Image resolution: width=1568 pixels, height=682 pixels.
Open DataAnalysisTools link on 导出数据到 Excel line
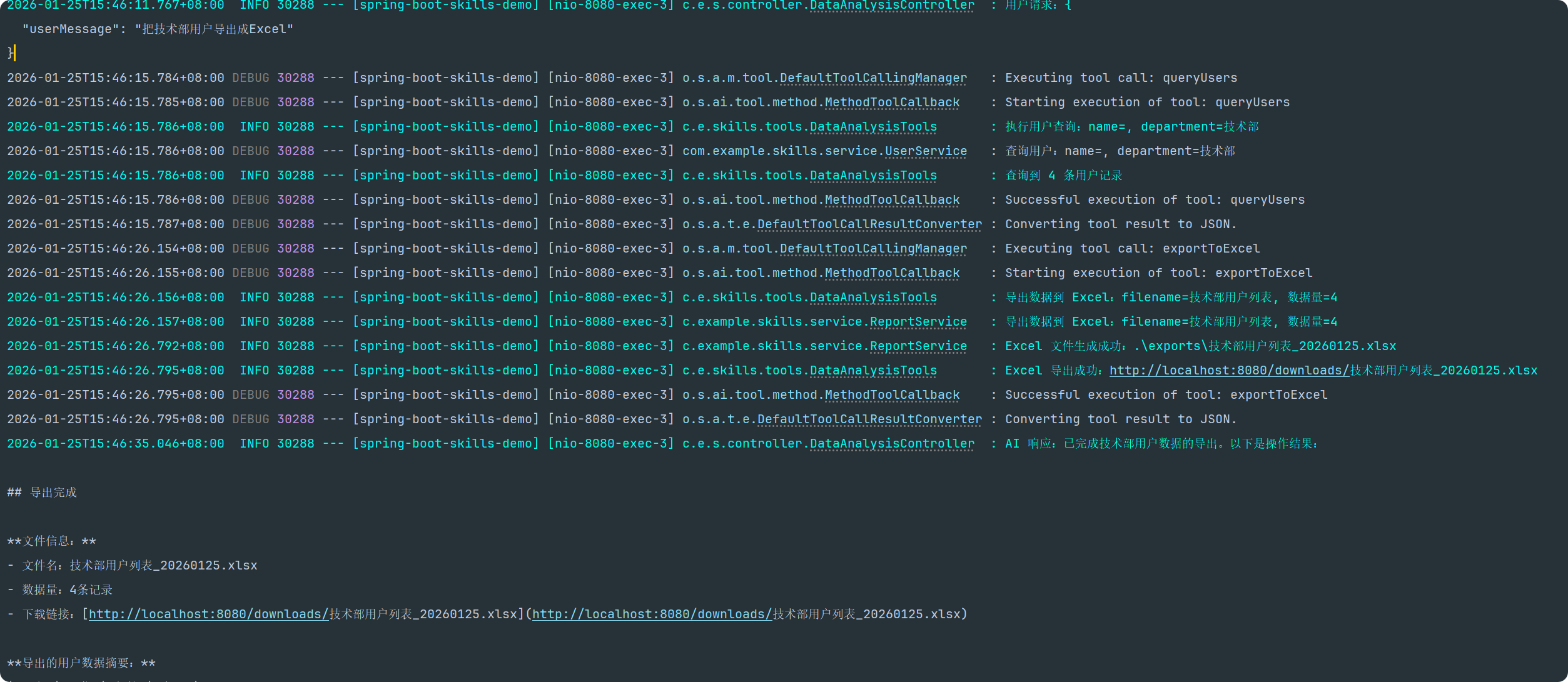(x=873, y=298)
